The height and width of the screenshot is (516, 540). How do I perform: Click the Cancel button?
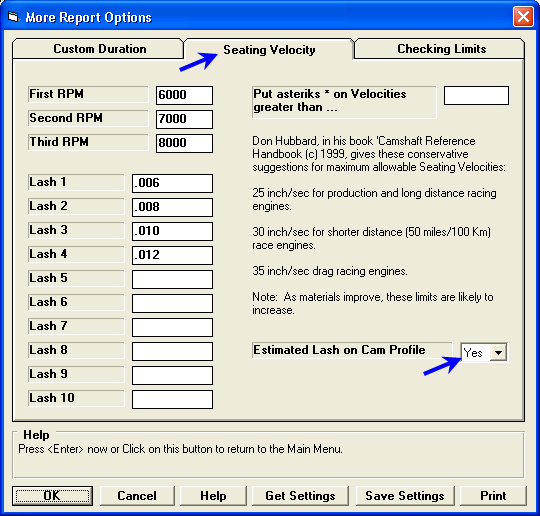coord(137,496)
